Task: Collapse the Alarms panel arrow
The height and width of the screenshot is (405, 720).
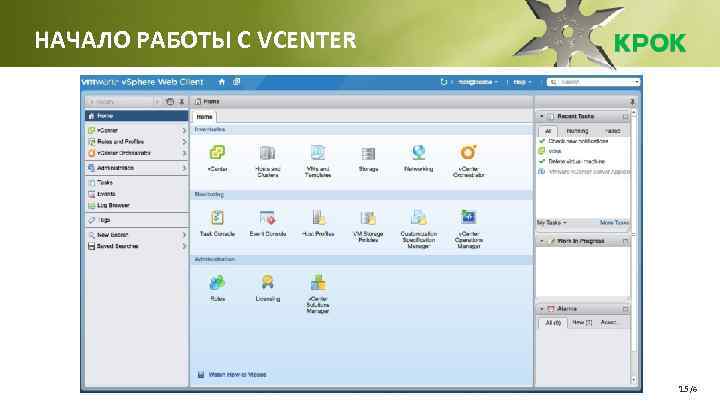Action: click(x=542, y=309)
